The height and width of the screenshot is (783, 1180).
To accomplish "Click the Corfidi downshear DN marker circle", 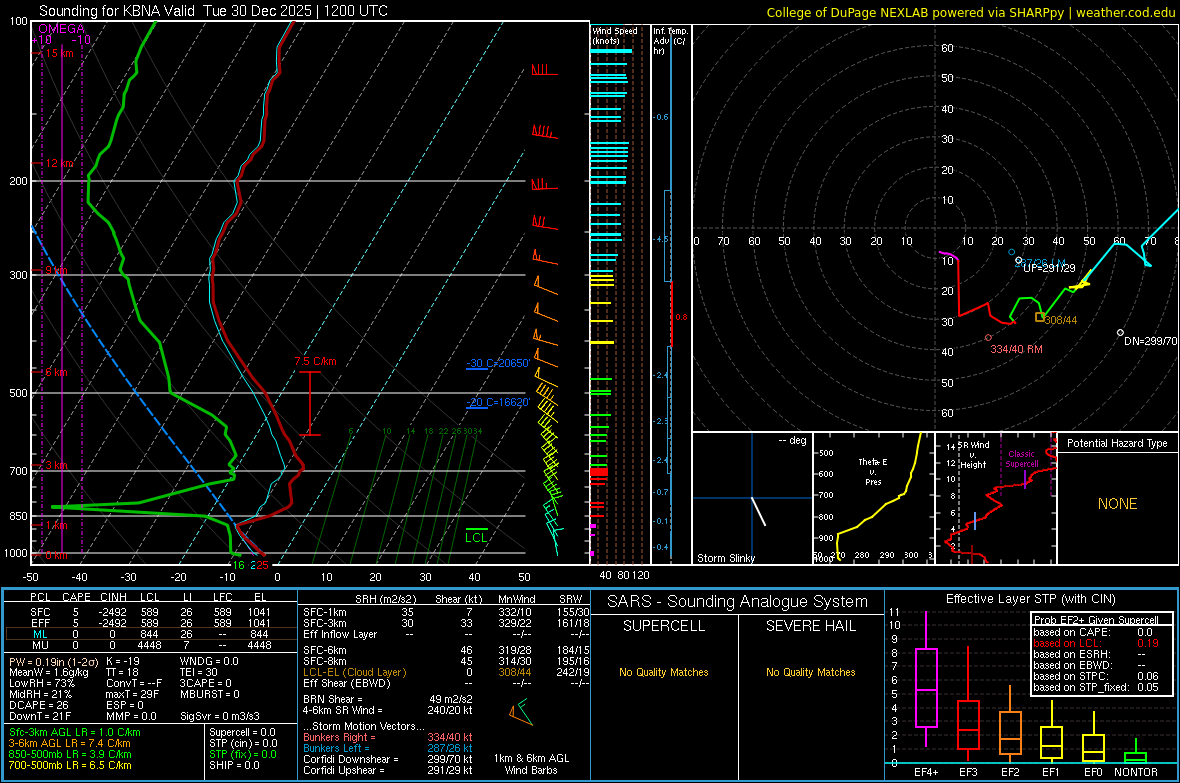I will coord(1121,333).
